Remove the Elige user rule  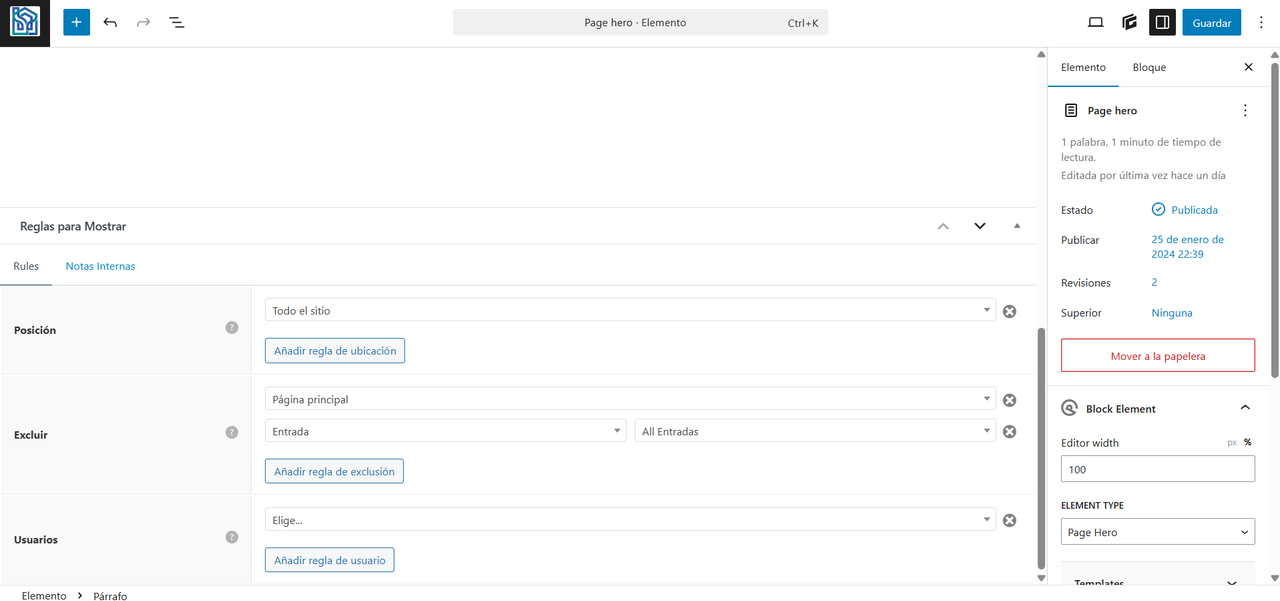[1010, 520]
